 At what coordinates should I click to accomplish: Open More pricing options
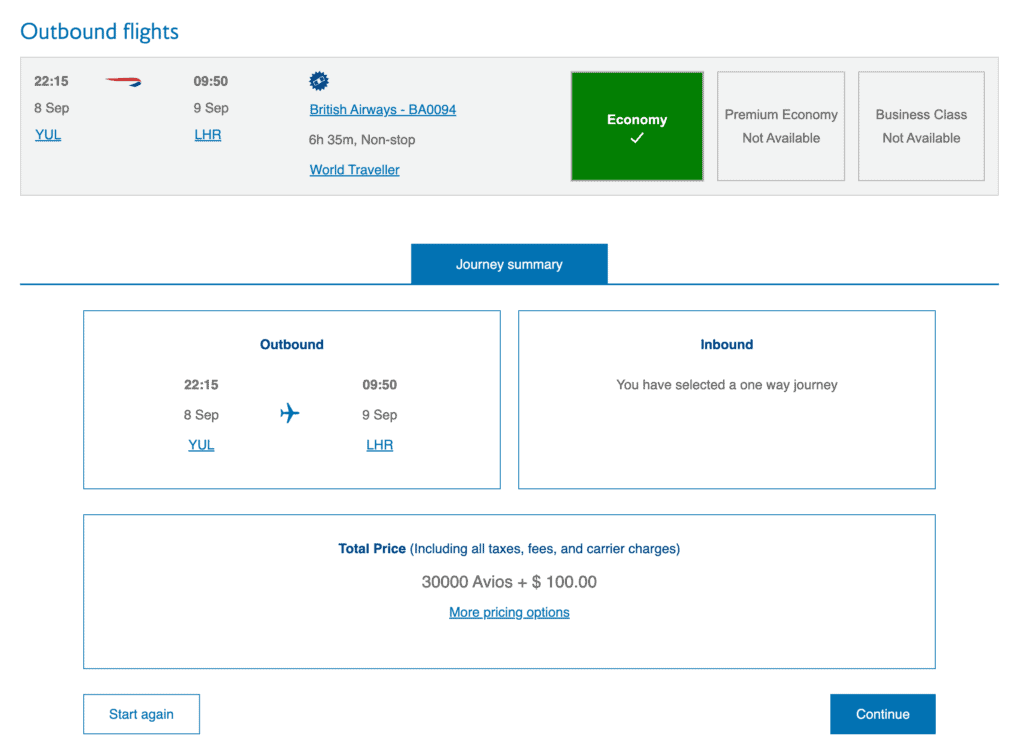(x=509, y=612)
